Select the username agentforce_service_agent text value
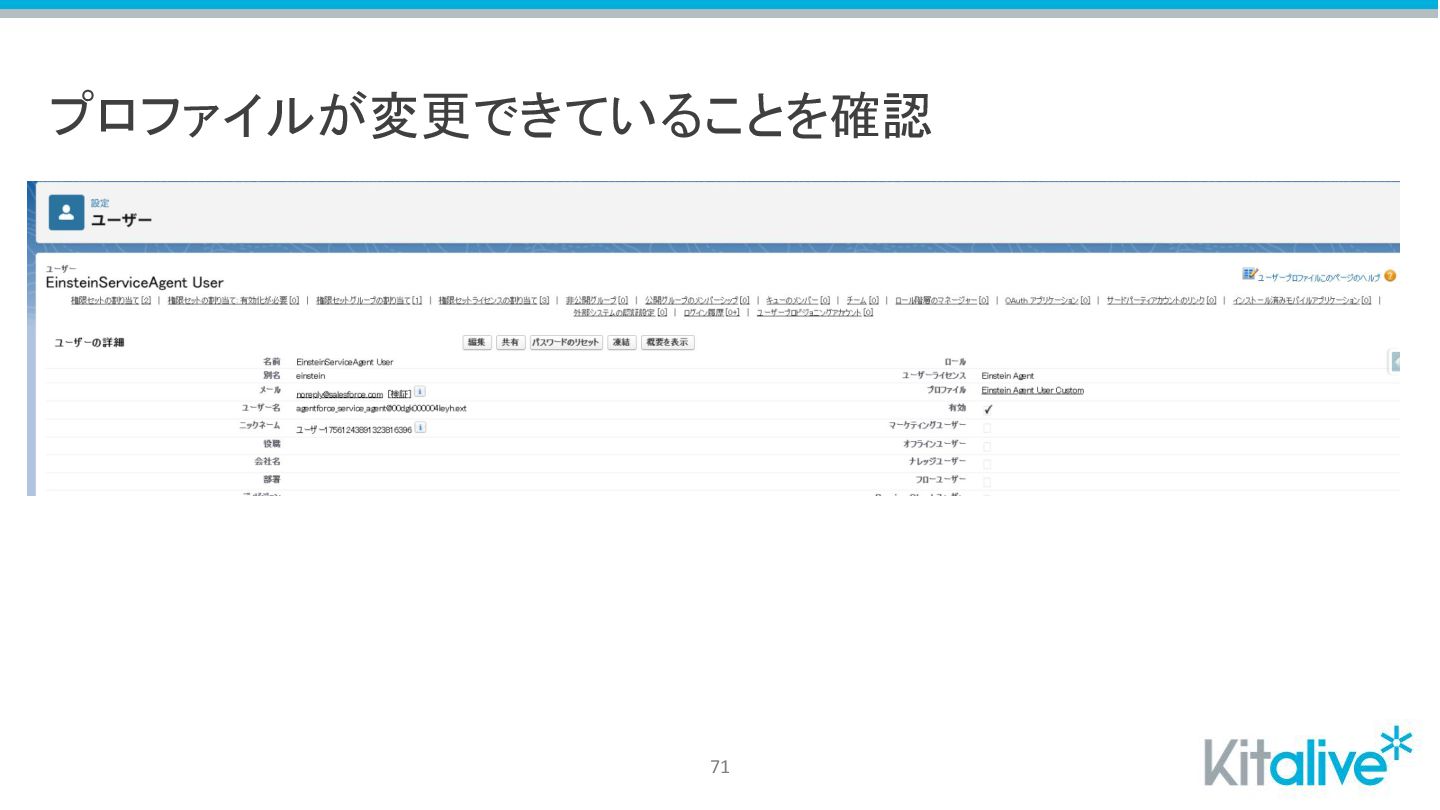This screenshot has width=1440, height=810. [381, 408]
